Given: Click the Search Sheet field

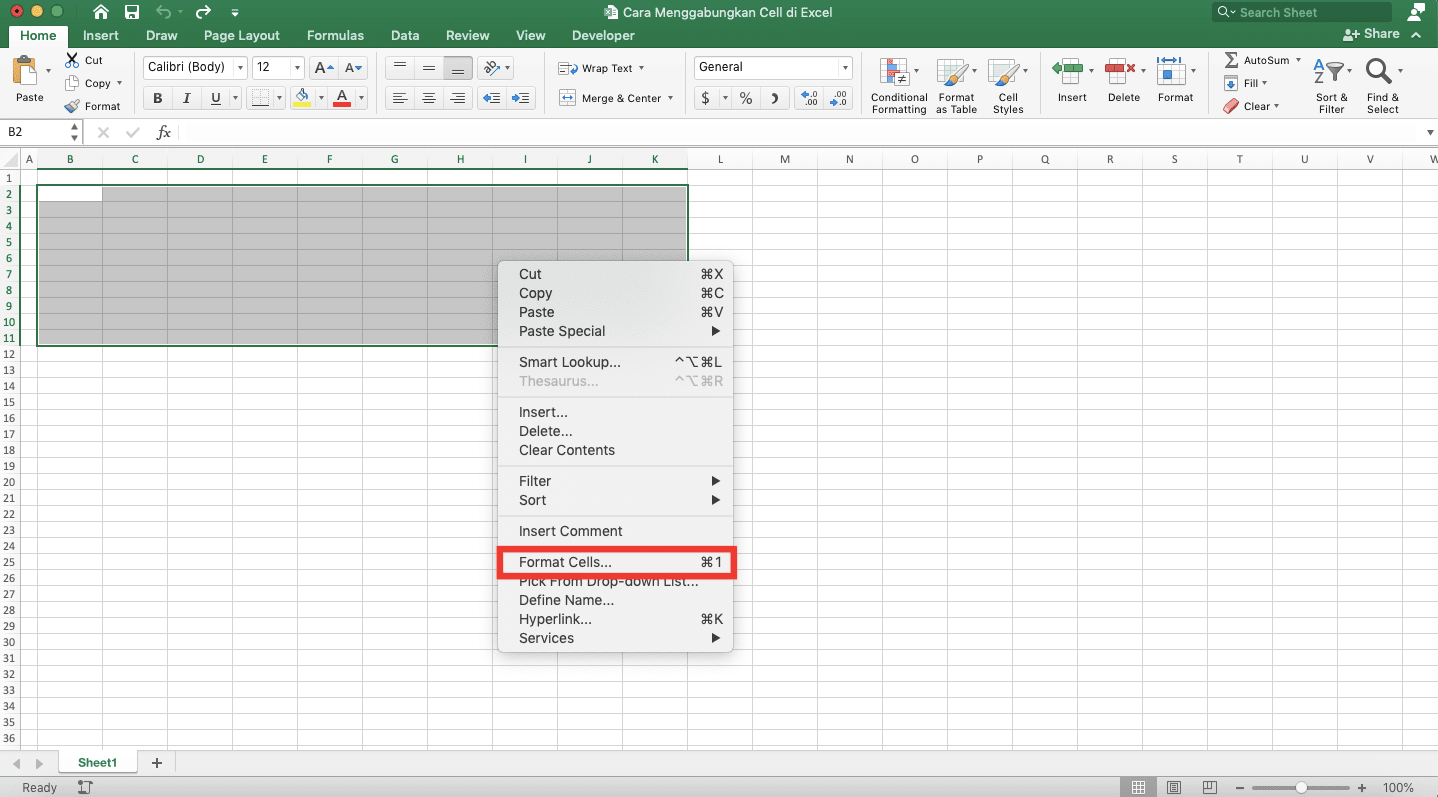Looking at the screenshot, I should click(1302, 12).
